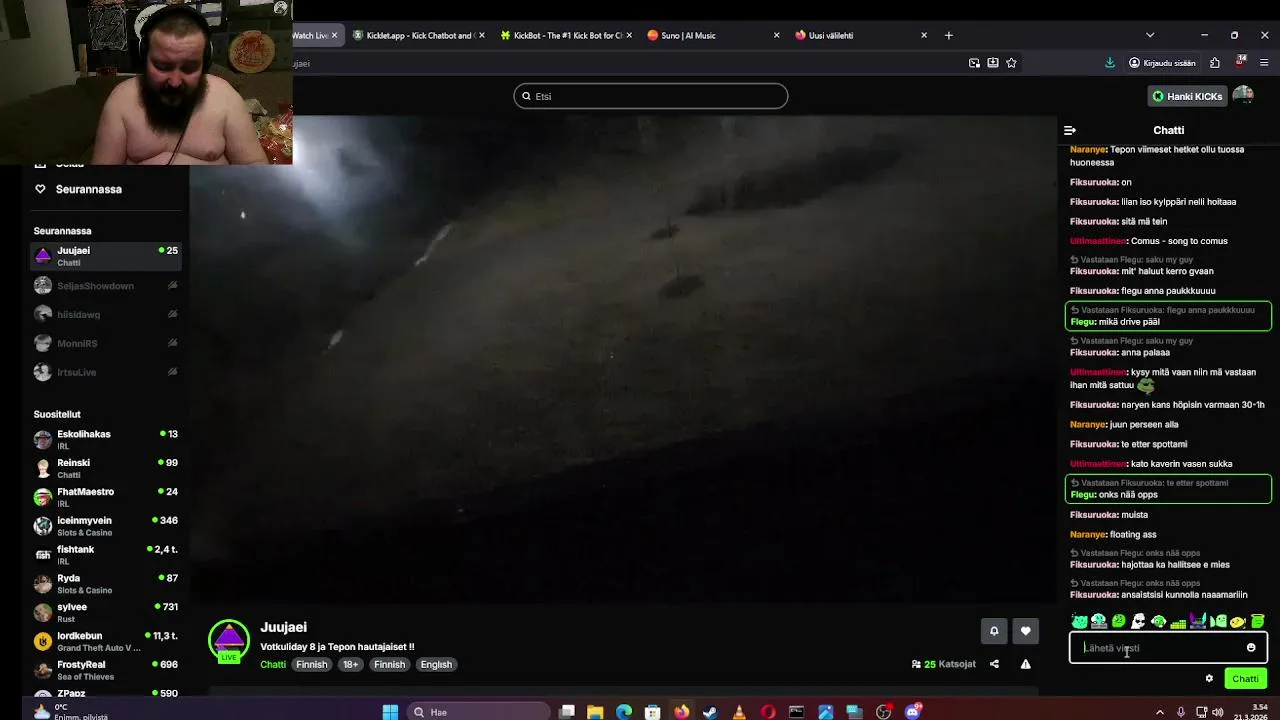Report the stream with the warning triangle icon

coord(1025,664)
